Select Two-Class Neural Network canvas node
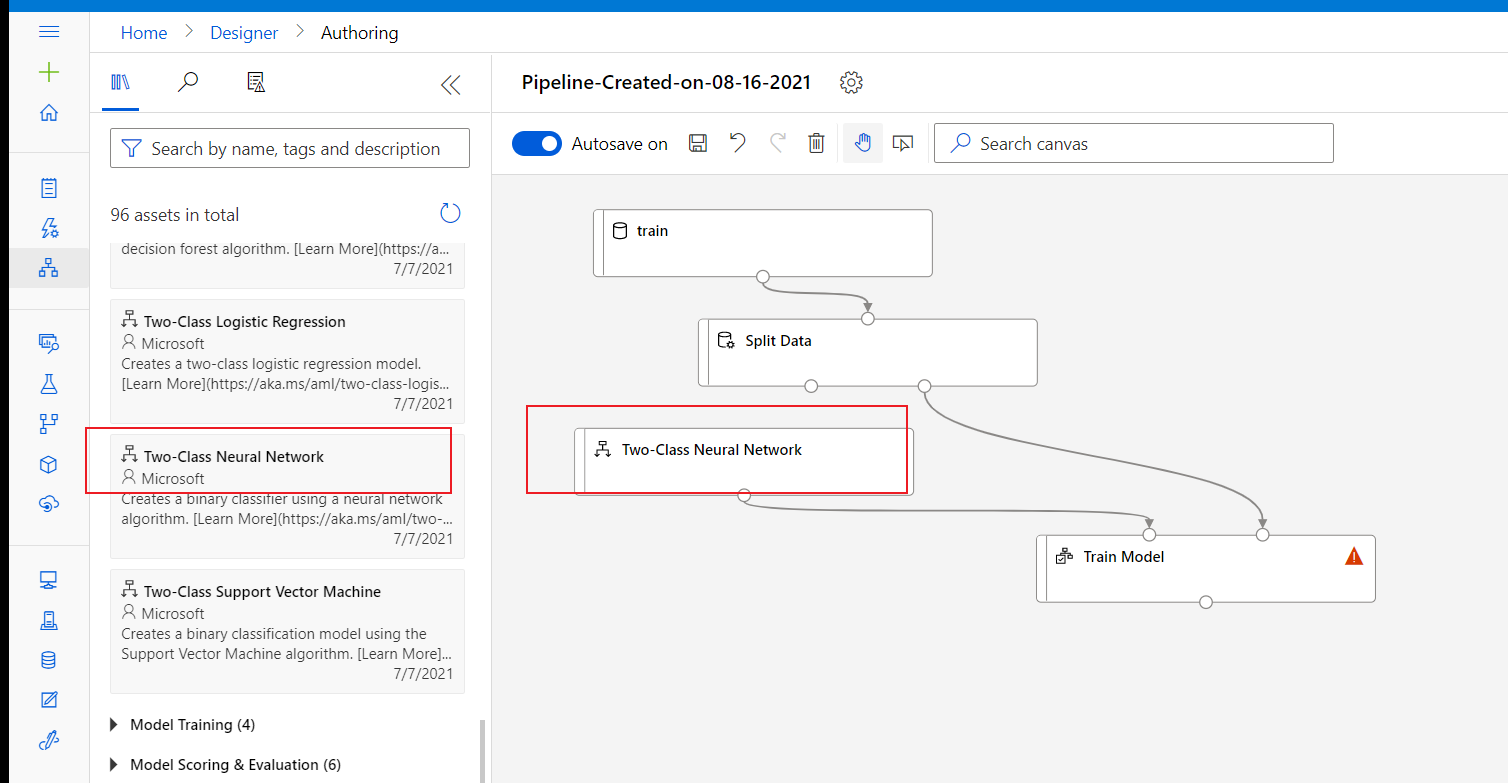 pos(744,461)
